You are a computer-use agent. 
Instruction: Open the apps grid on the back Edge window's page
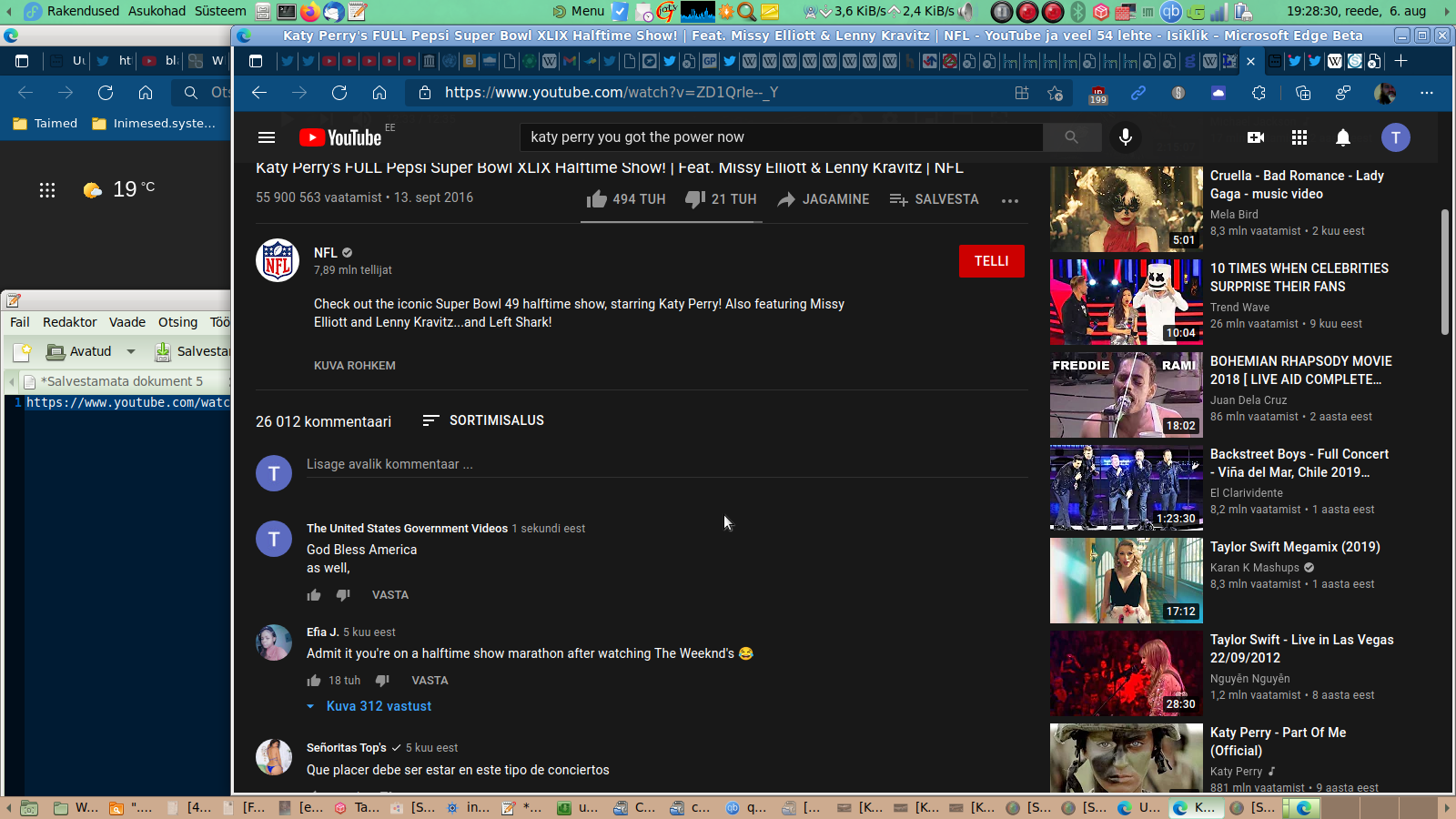47,189
